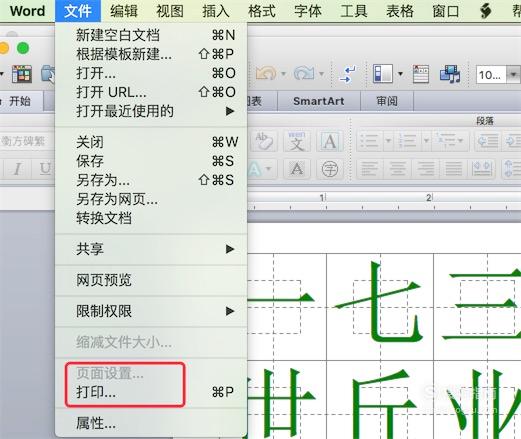The width and height of the screenshot is (521, 439).
Task: Expand the 限制权限 submenu
Action: click(151, 311)
